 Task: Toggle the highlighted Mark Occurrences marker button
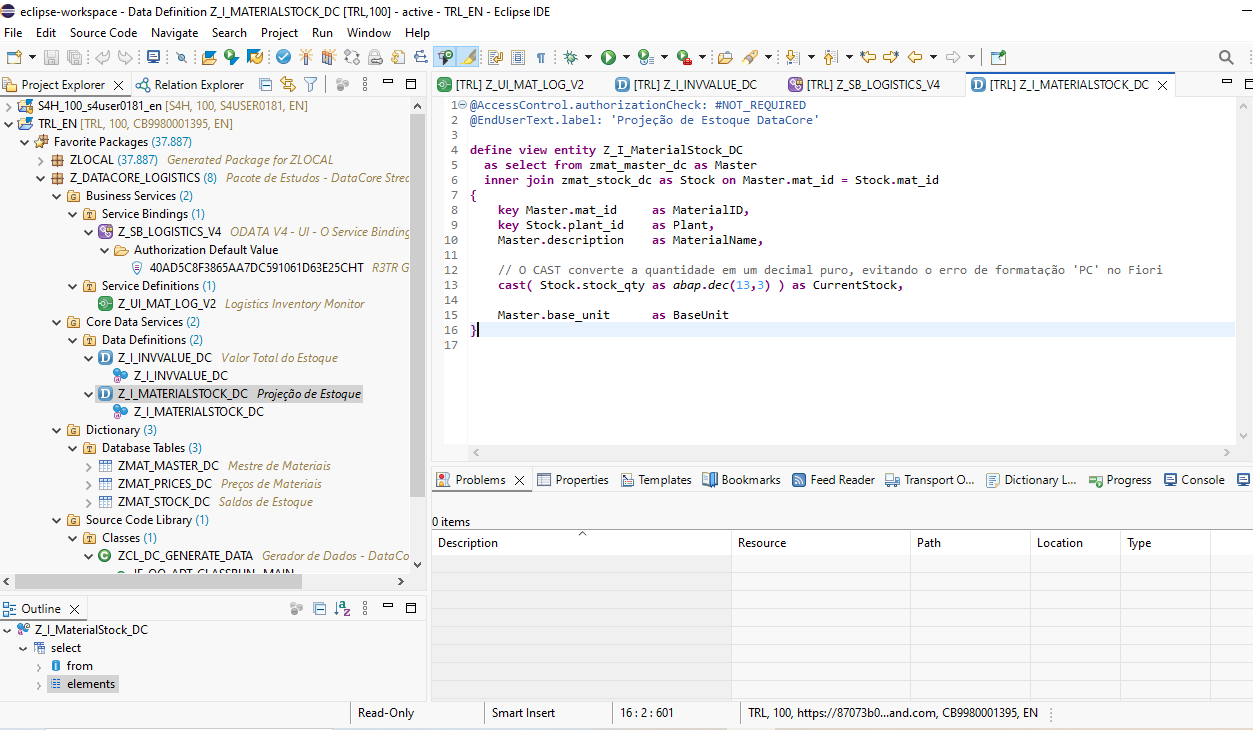pyautogui.click(x=469, y=57)
